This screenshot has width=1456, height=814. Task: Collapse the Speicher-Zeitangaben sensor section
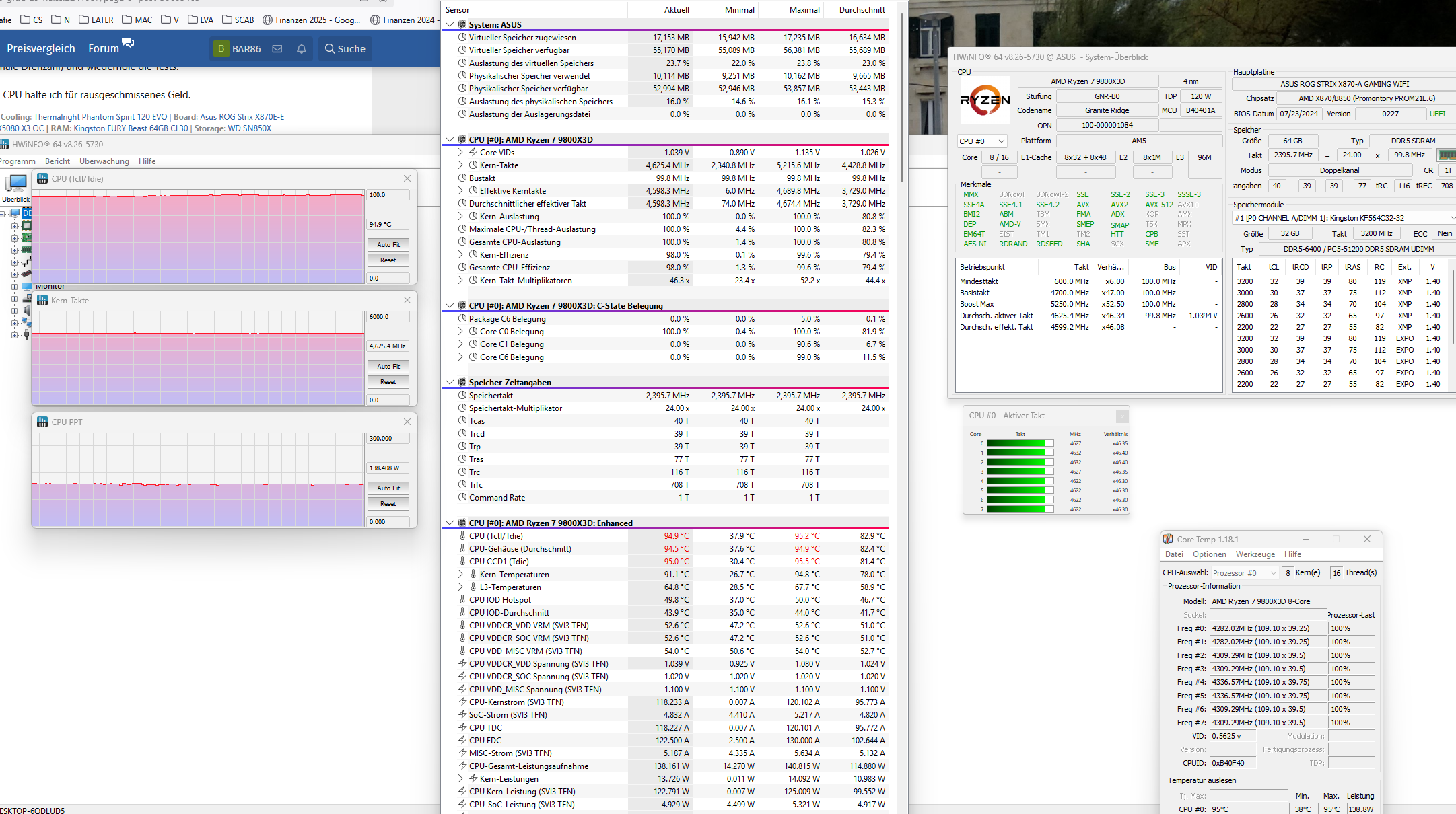coord(450,383)
